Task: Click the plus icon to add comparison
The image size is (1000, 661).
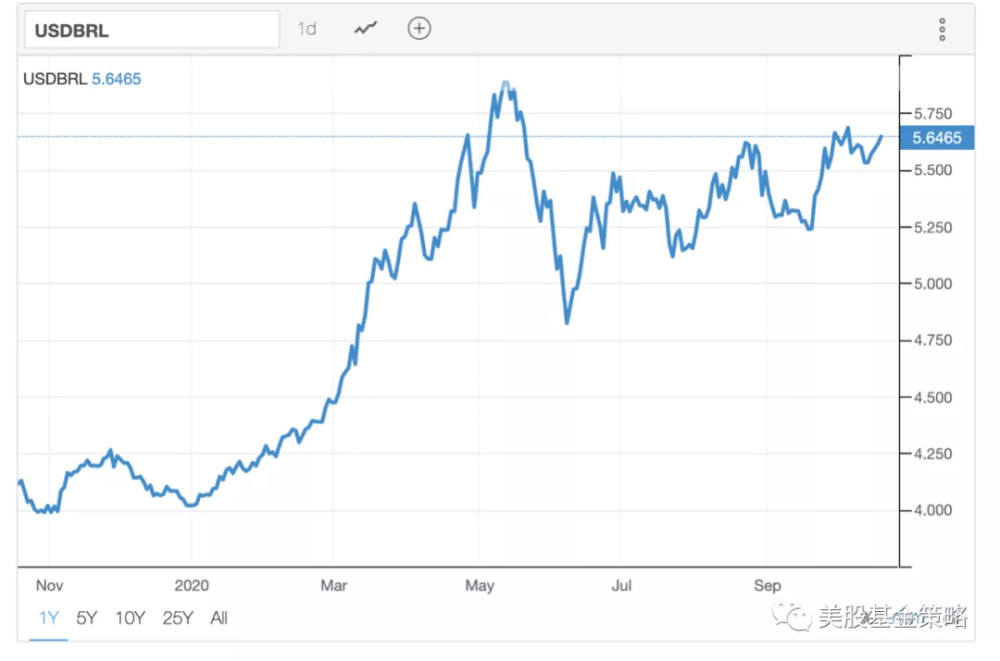Action: click(419, 29)
